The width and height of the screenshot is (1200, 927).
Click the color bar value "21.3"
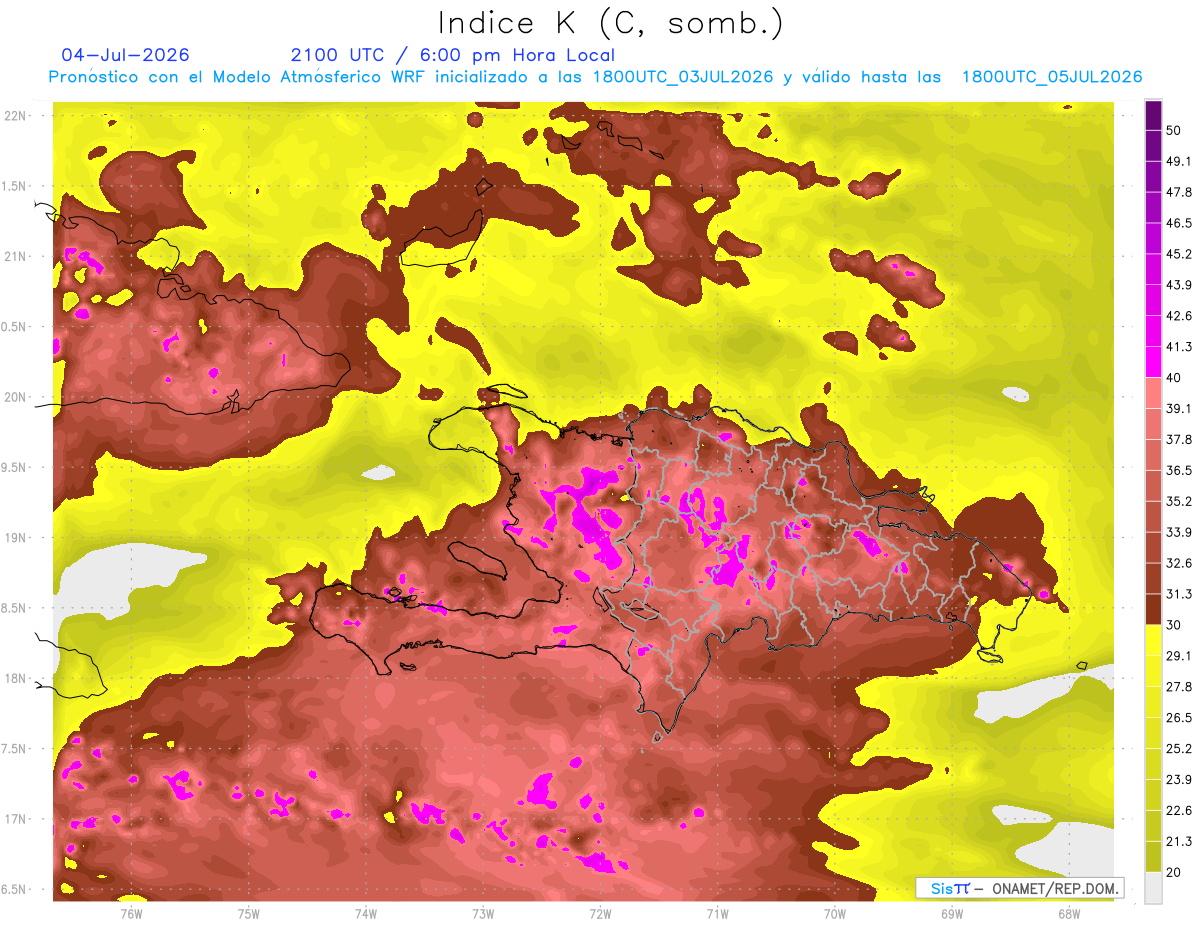(x=1178, y=841)
